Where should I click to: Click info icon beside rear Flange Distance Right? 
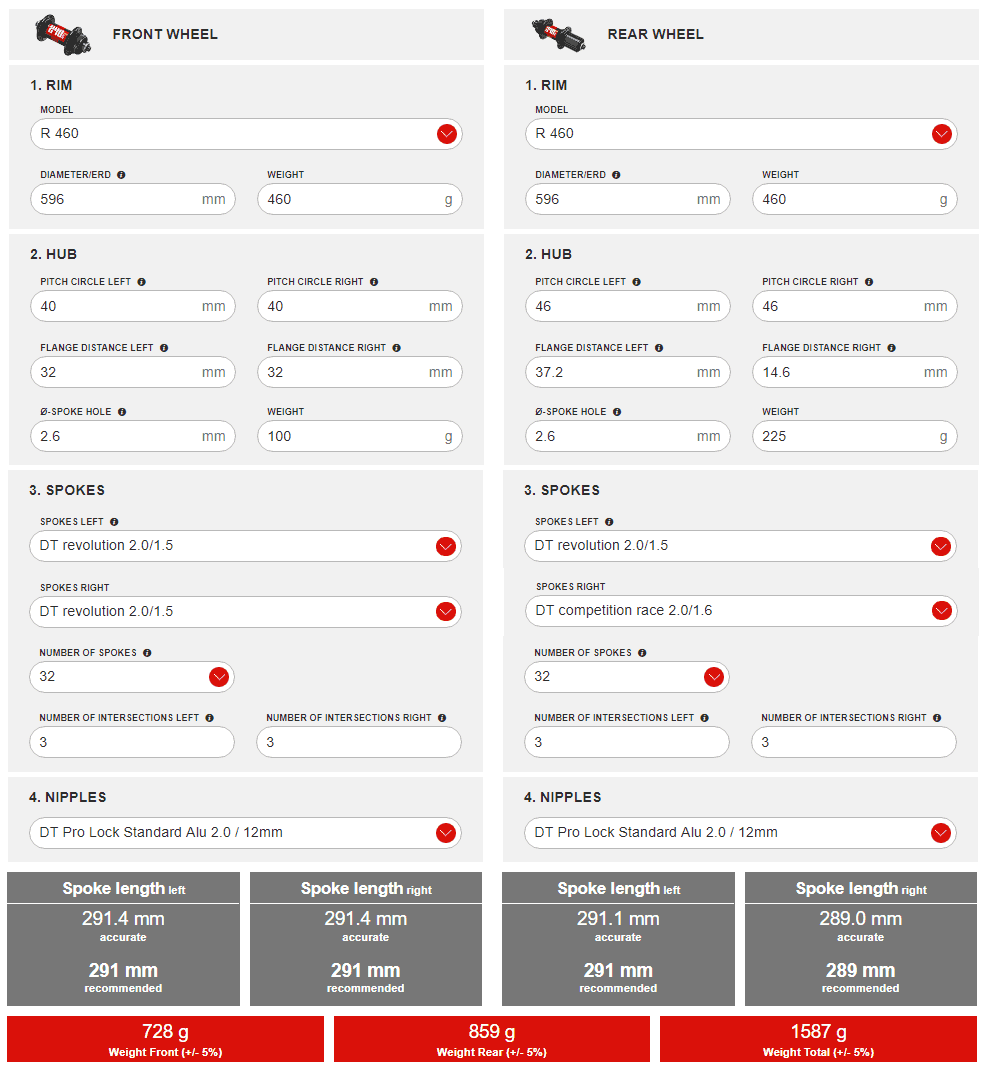point(891,348)
